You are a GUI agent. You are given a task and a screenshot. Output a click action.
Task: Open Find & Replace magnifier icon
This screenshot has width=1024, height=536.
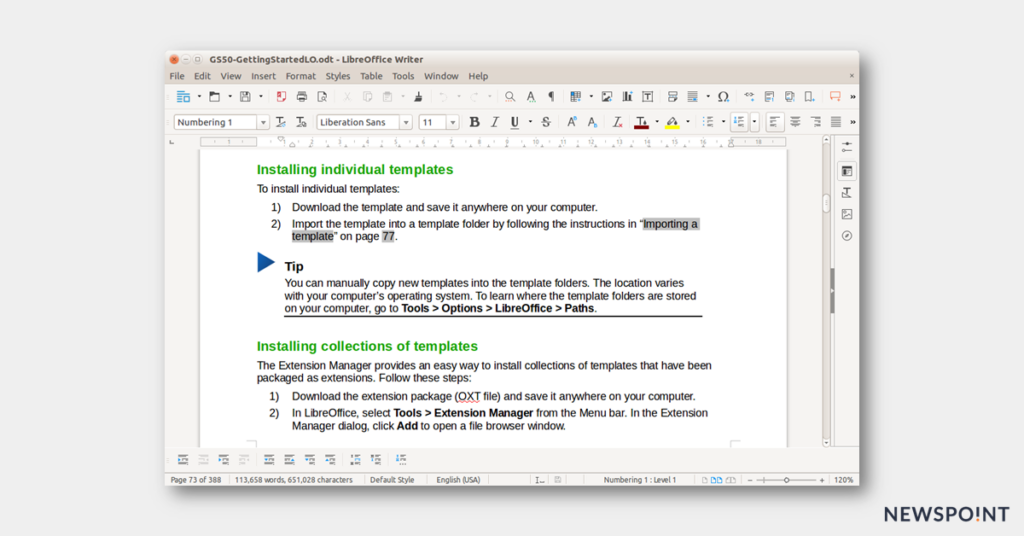click(510, 97)
